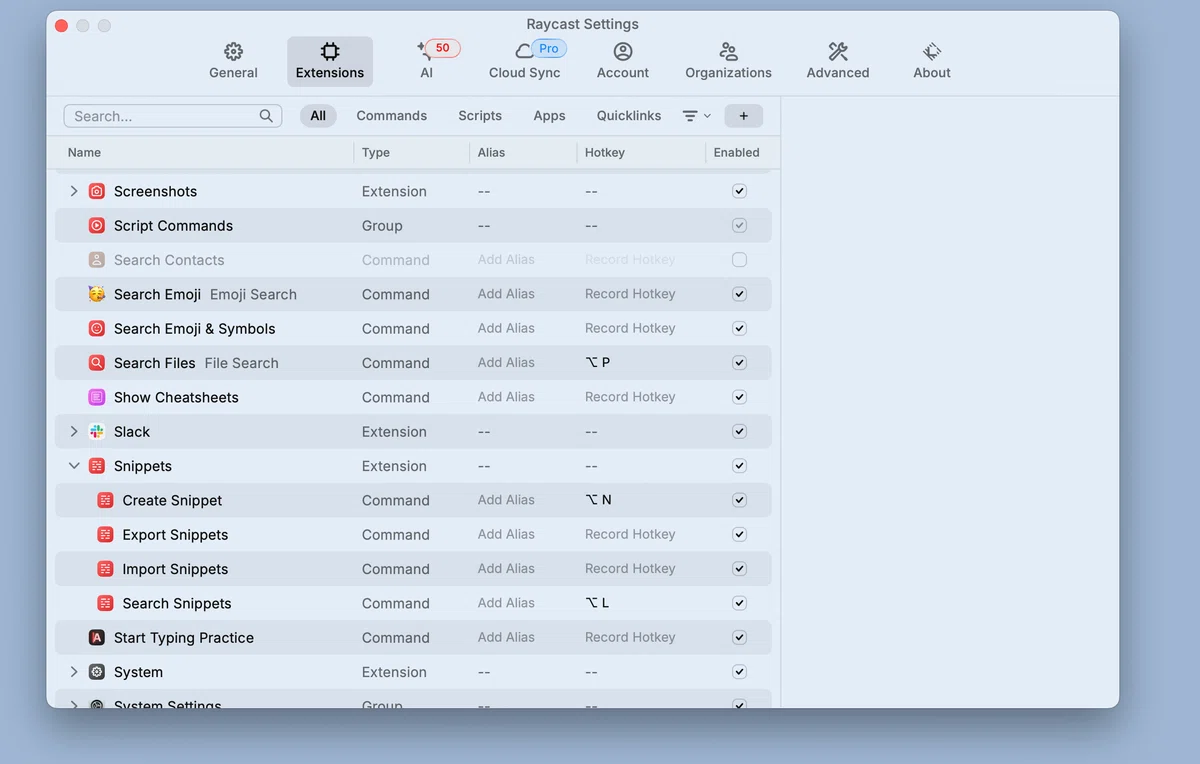Click the Start Typing Practice icon

(97, 638)
